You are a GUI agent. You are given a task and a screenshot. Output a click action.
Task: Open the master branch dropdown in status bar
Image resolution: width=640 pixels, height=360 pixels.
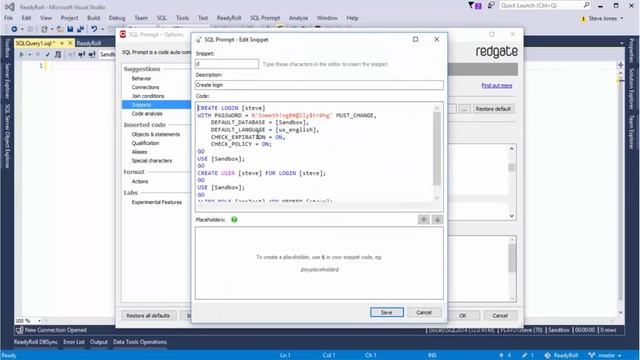click(605, 355)
